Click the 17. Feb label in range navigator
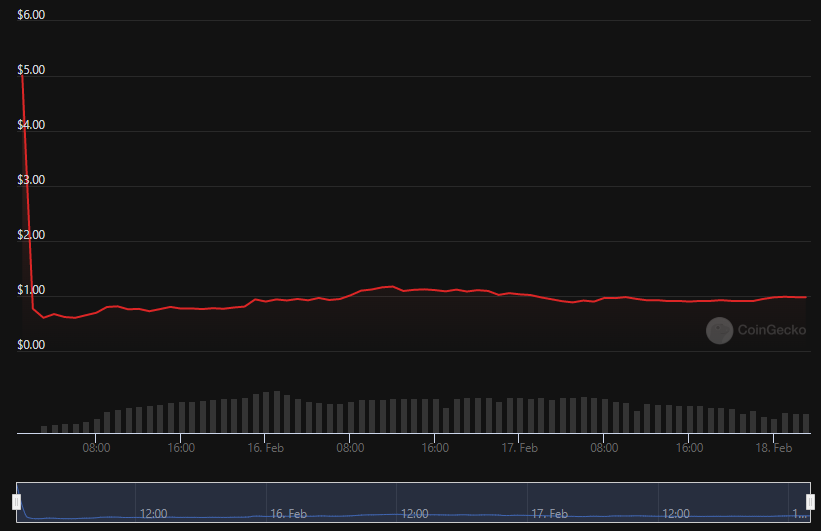821x531 pixels. click(x=550, y=514)
